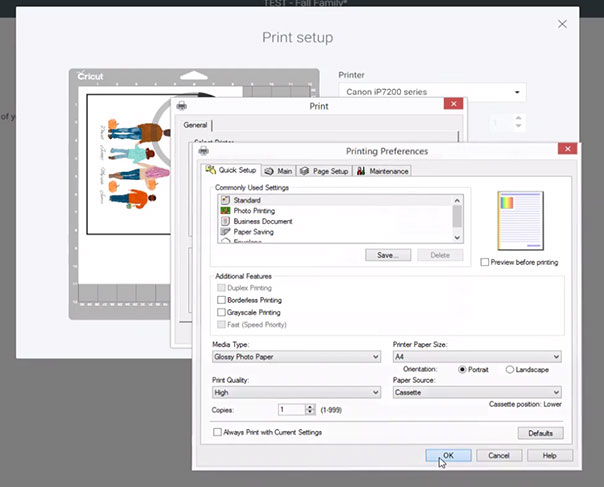
Task: Open the Paper Source dropdown
Action: 476,393
